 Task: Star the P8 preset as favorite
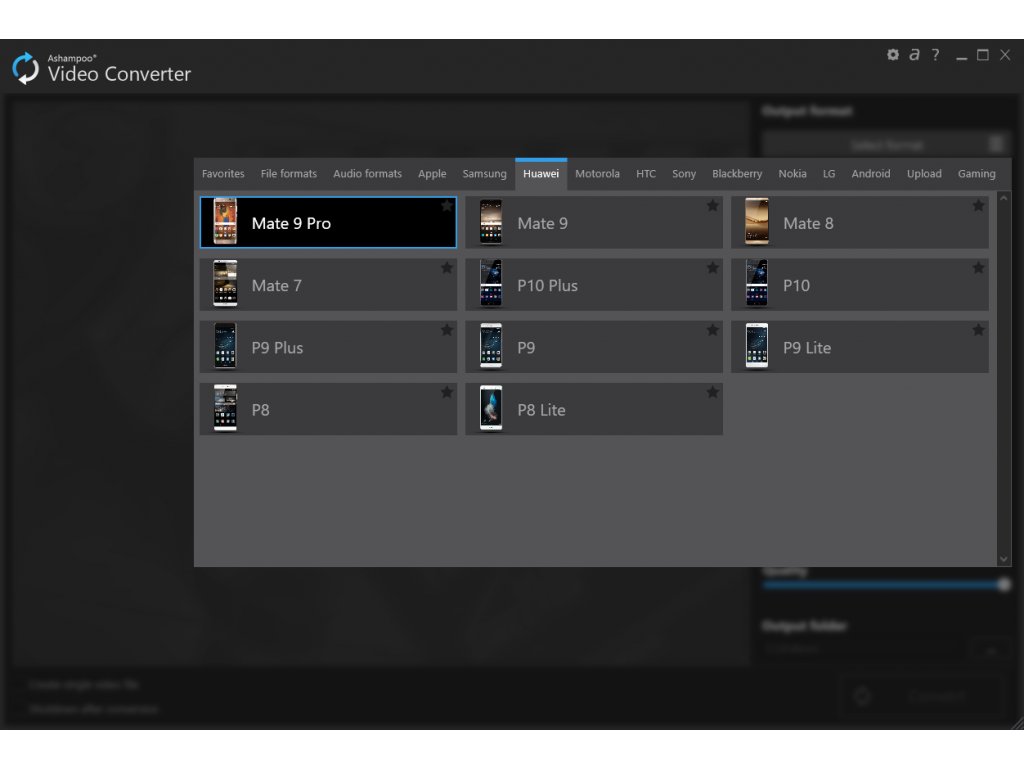[447, 392]
